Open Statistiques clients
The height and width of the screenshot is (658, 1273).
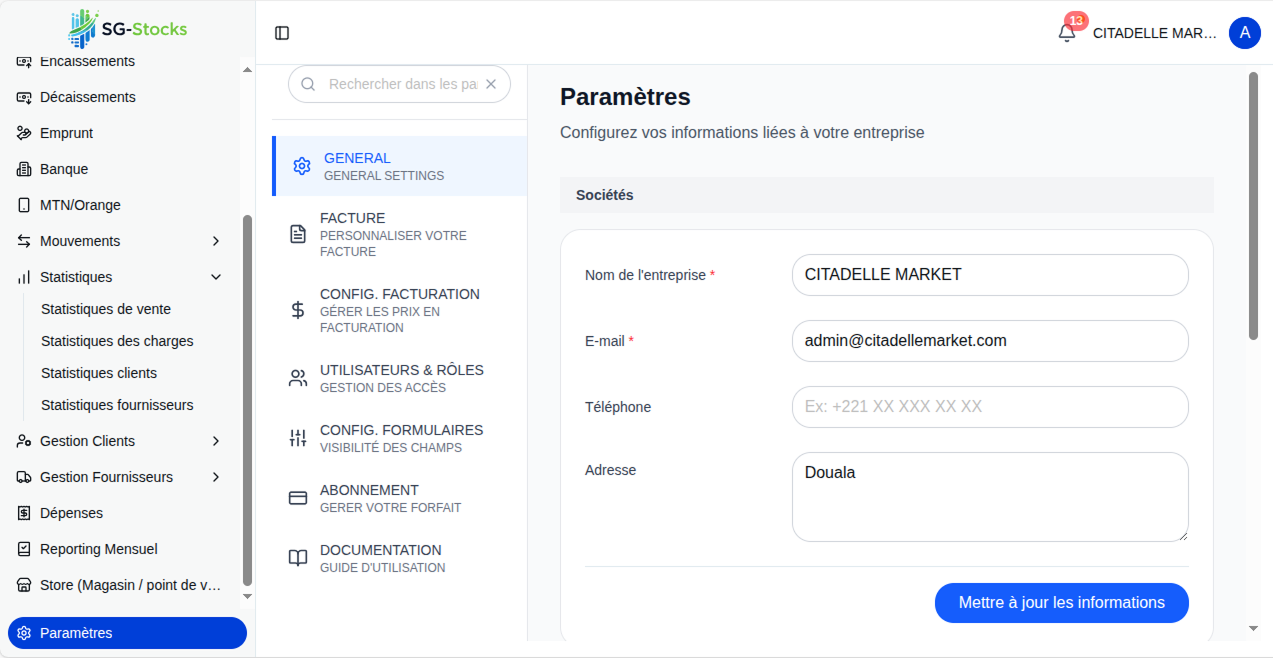[99, 373]
